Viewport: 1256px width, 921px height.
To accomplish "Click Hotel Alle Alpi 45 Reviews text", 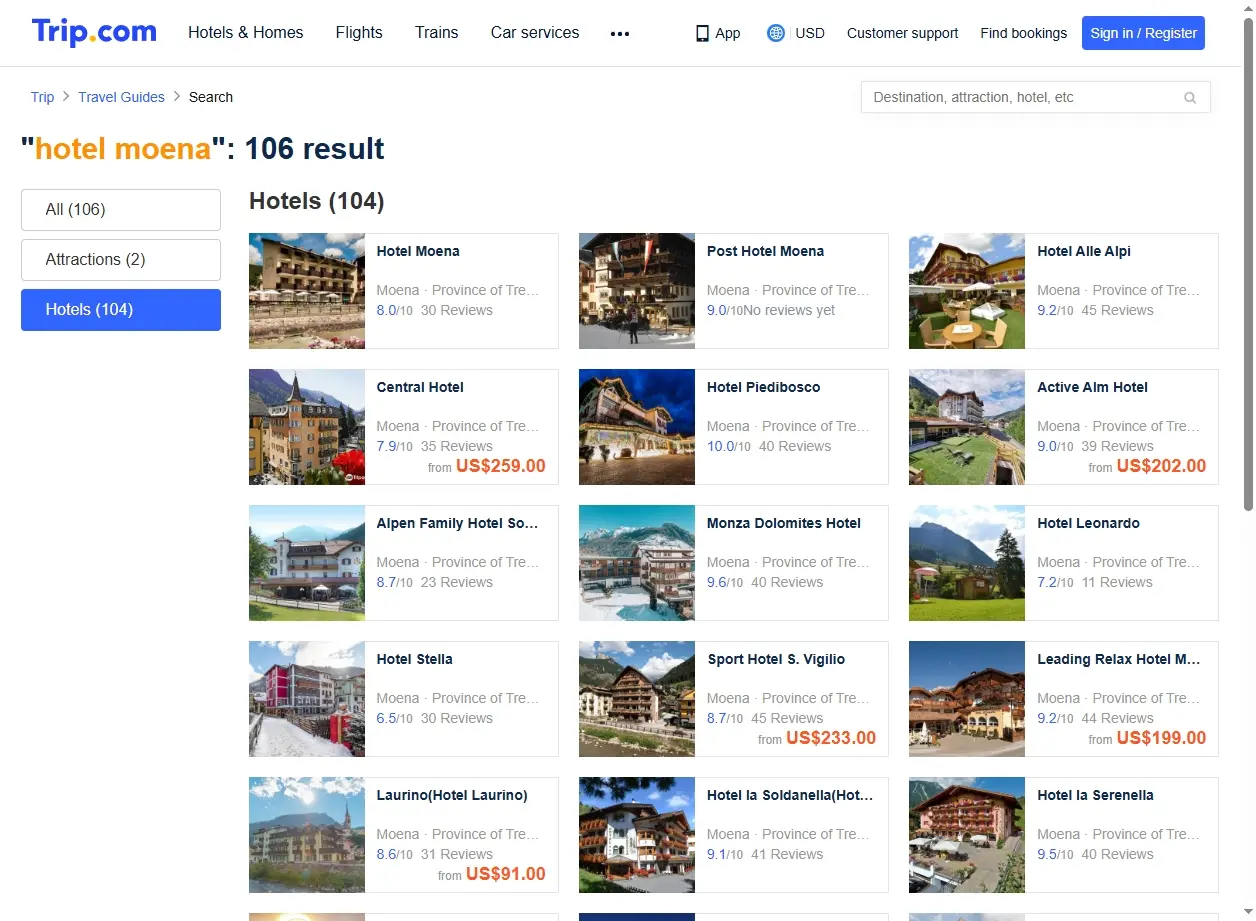I will pos(1117,310).
